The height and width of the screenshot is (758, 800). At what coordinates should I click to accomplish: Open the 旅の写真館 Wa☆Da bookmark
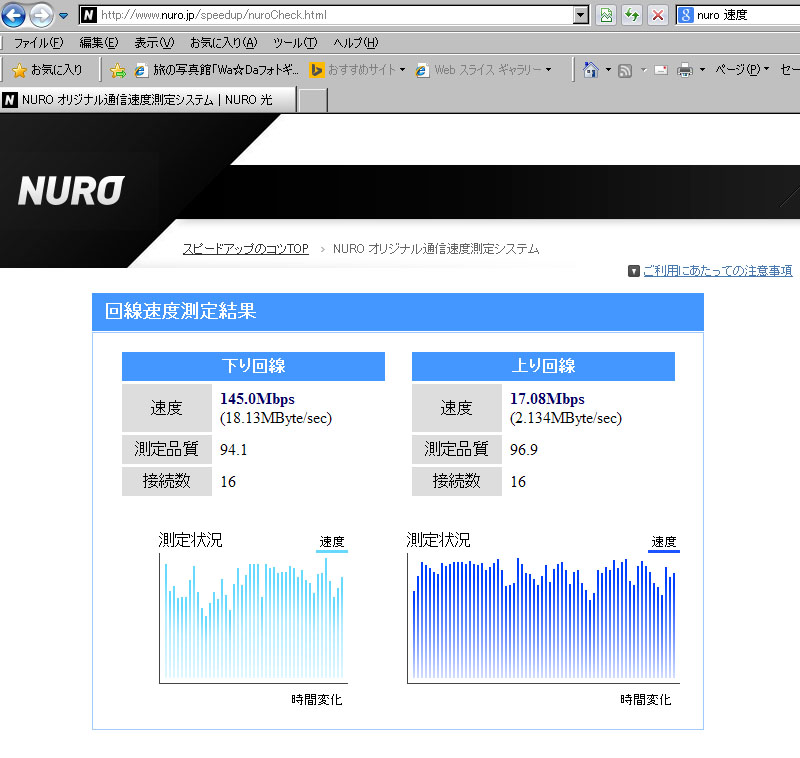click(x=217, y=70)
